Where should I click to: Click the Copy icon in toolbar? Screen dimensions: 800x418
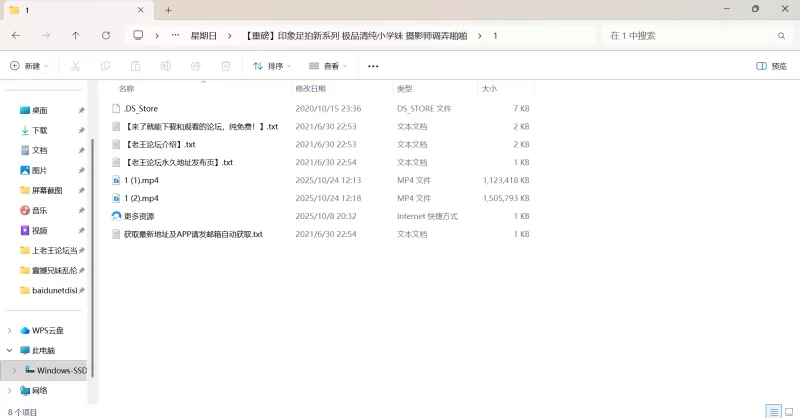105,66
